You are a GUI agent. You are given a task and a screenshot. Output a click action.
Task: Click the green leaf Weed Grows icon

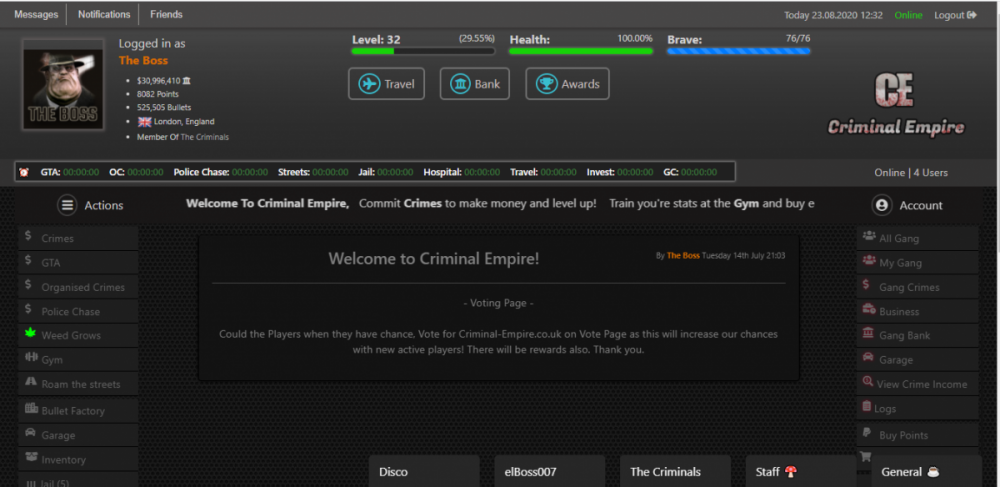tap(30, 335)
